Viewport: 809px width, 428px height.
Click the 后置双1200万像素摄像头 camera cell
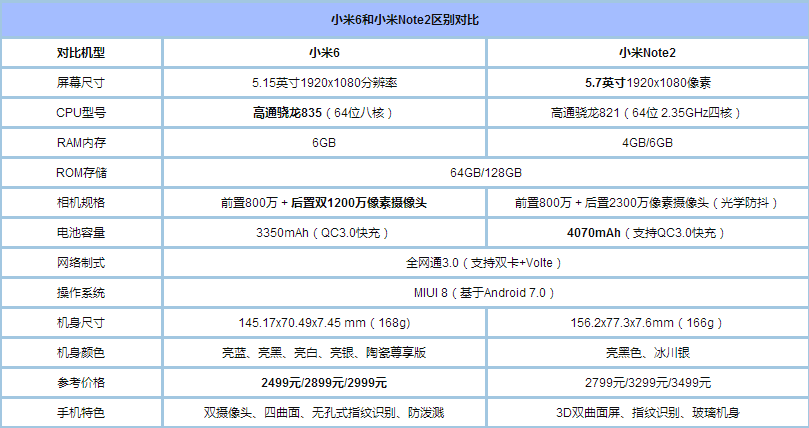click(325, 202)
